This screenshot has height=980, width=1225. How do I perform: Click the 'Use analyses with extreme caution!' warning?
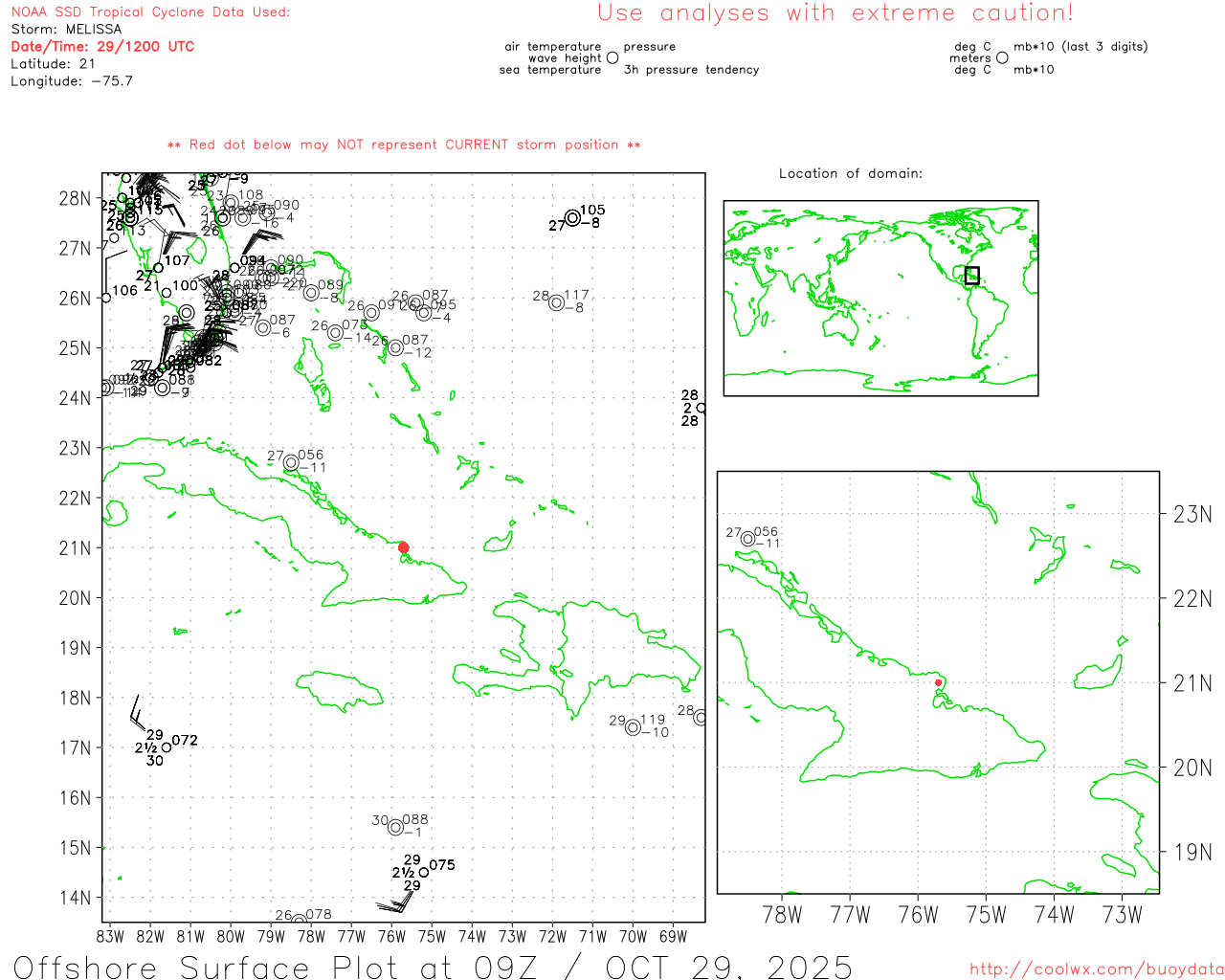coord(835,13)
